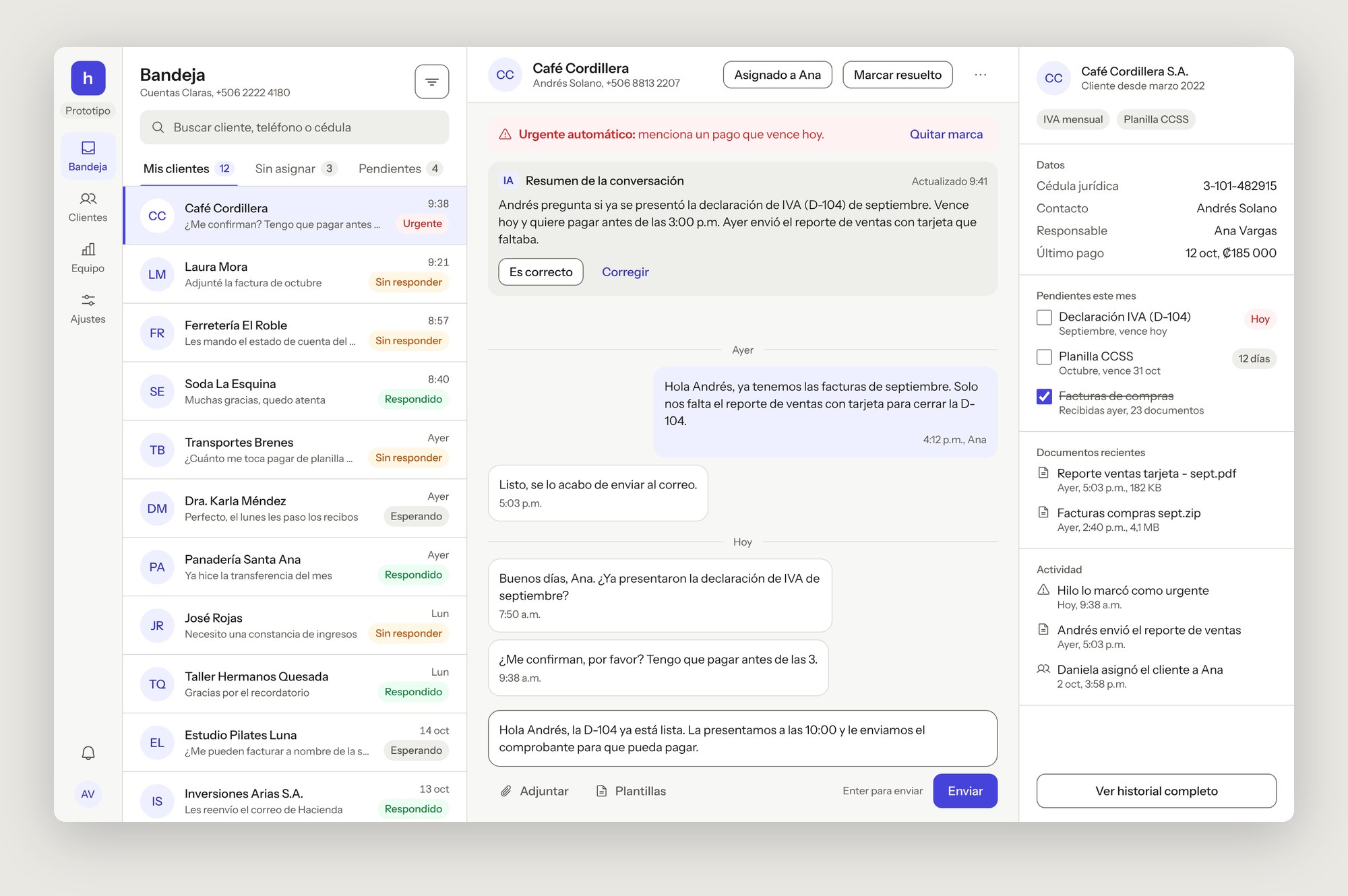The height and width of the screenshot is (896, 1348).
Task: Open the Transportes Brenes conversation
Action: click(295, 450)
